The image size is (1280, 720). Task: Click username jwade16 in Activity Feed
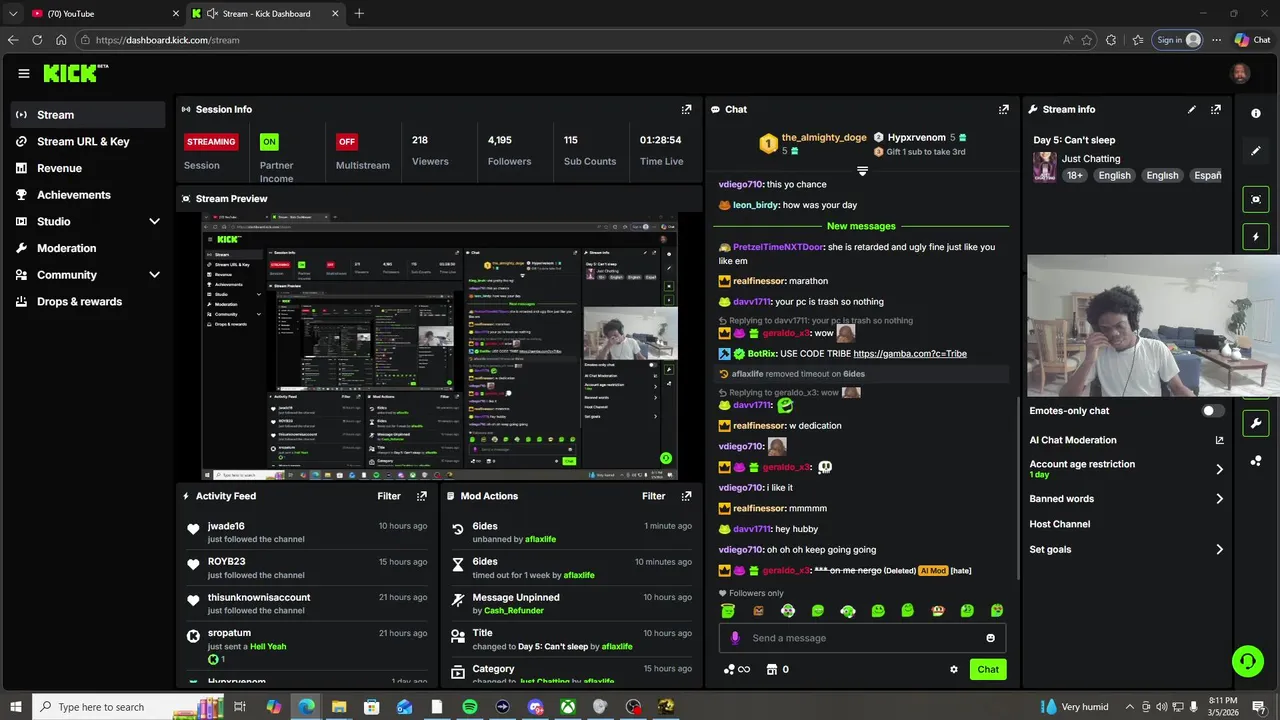tap(226, 526)
